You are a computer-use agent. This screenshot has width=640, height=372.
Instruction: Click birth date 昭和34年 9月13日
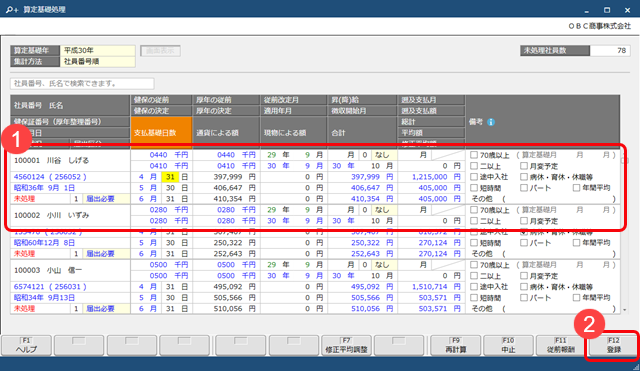tap(44, 298)
